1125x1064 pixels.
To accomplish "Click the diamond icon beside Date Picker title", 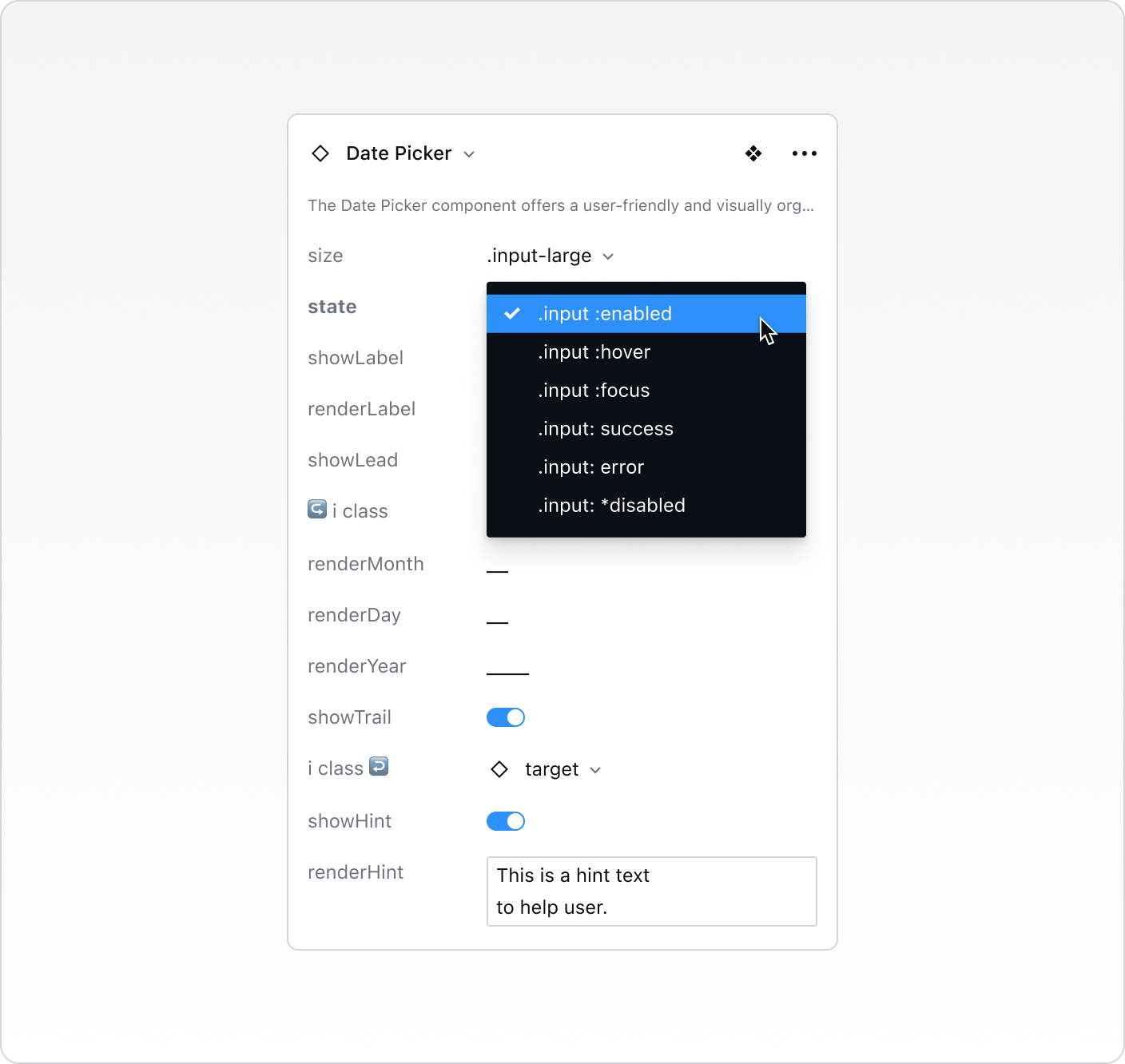I will pyautogui.click(x=320, y=153).
